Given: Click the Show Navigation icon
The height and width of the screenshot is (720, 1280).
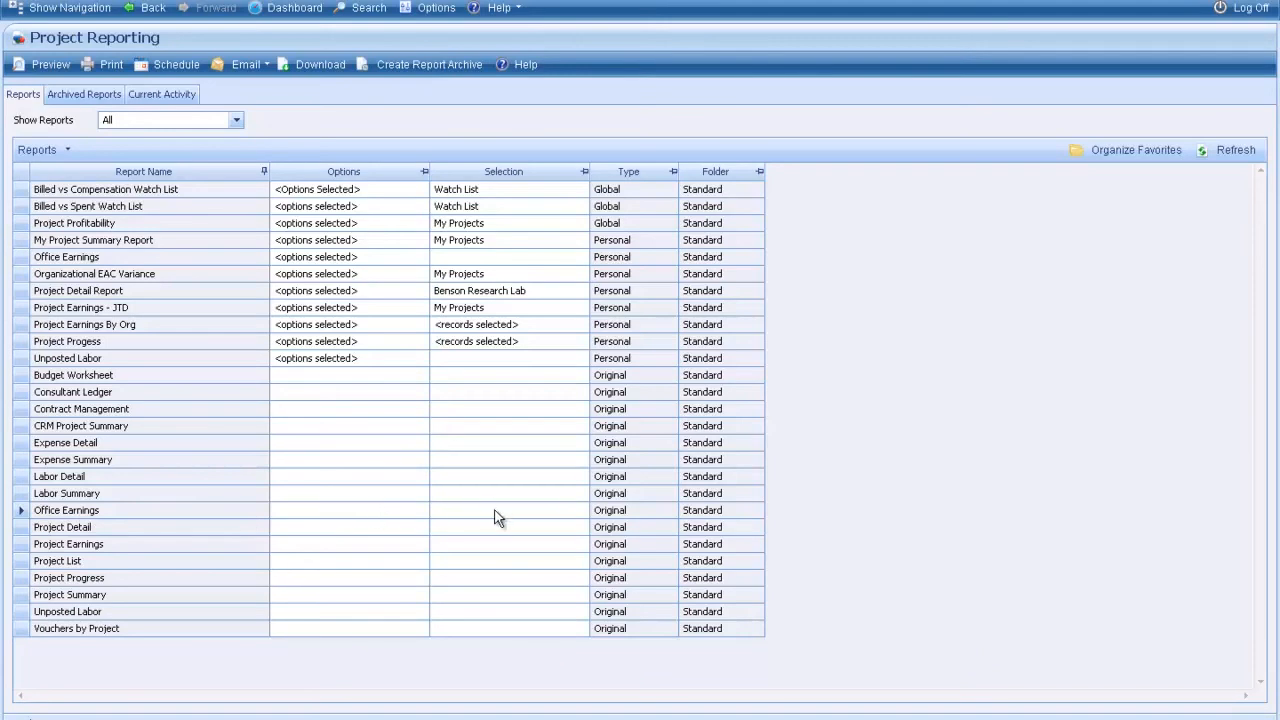Looking at the screenshot, I should click(15, 7).
